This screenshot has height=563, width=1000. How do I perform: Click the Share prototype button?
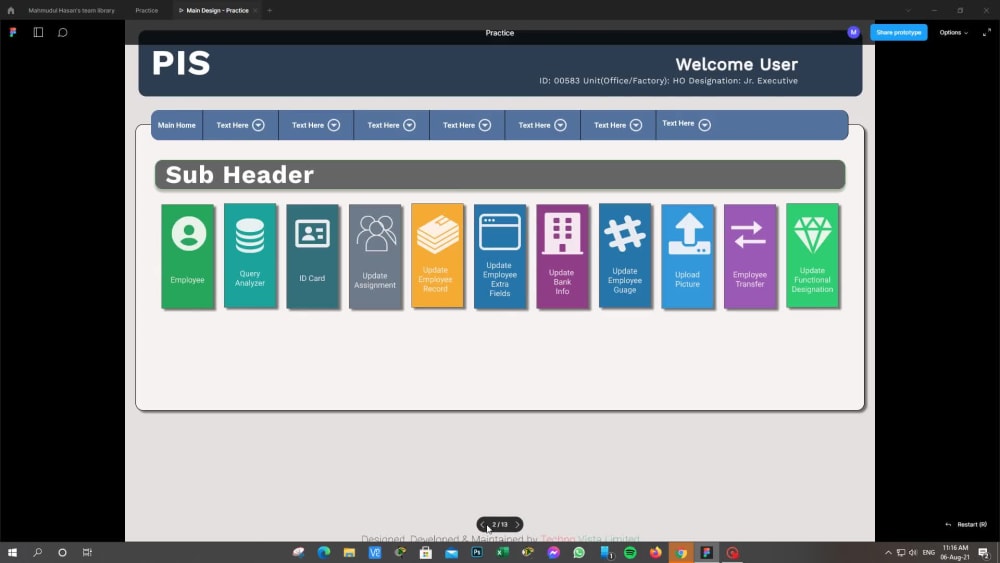tap(899, 32)
